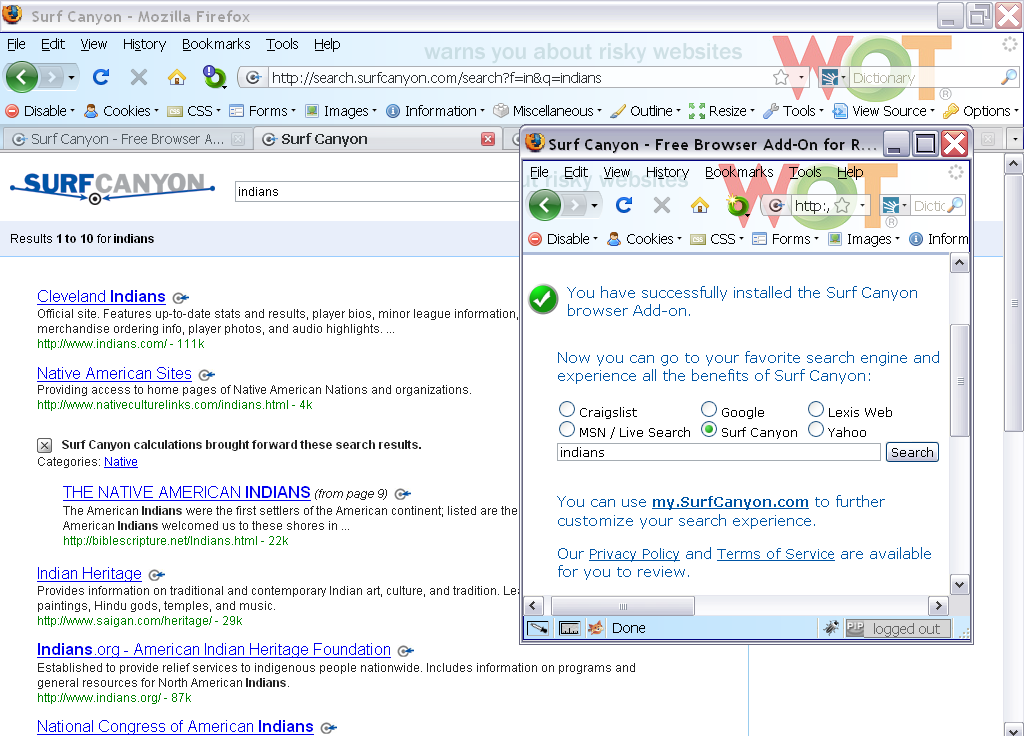Click the Dictionary search magnifier icon
Screen dimensions: 1024x736
pos(1009,77)
